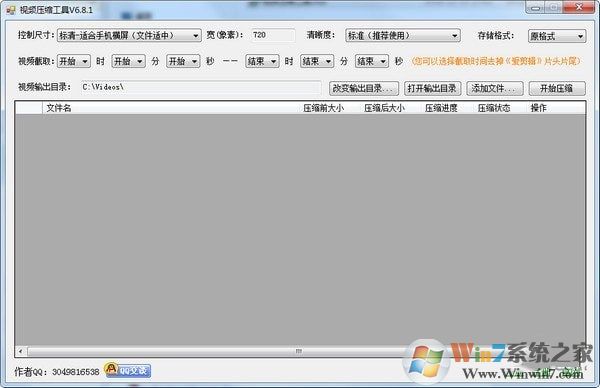
Task: Open the end second 结束 dropdown before 秒
Action: coord(372,61)
